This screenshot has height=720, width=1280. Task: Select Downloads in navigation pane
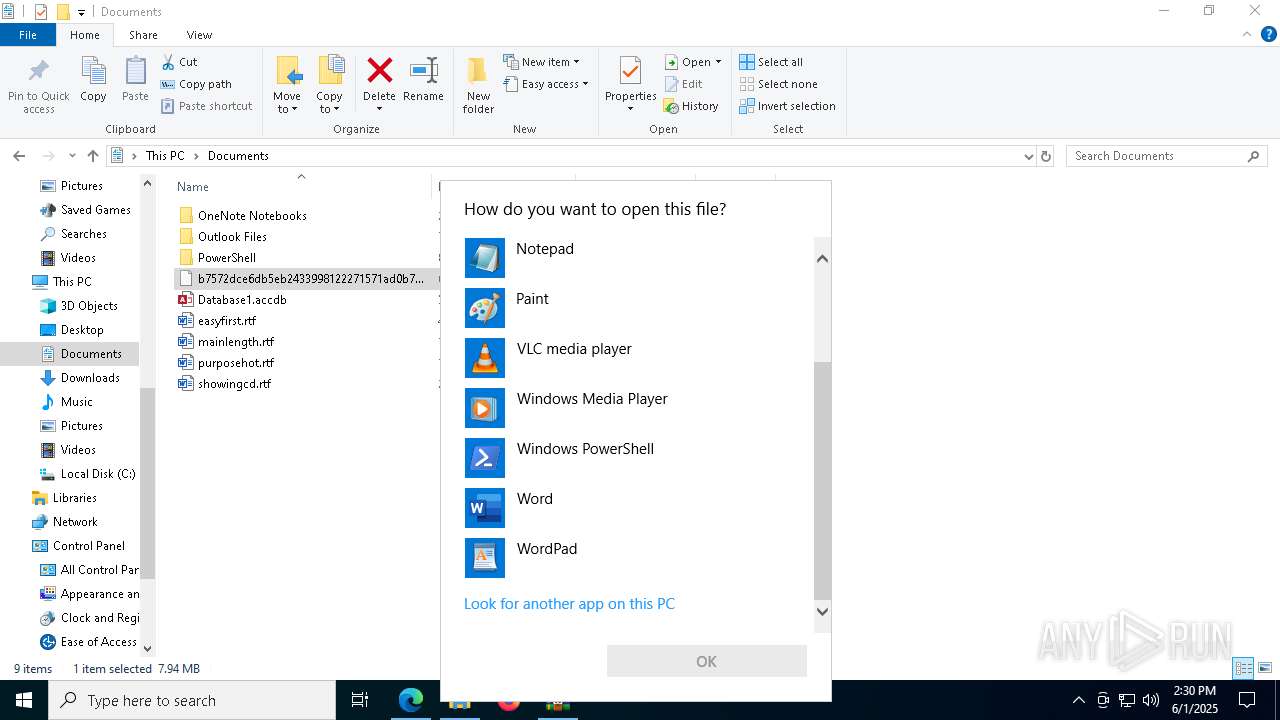[x=90, y=378]
